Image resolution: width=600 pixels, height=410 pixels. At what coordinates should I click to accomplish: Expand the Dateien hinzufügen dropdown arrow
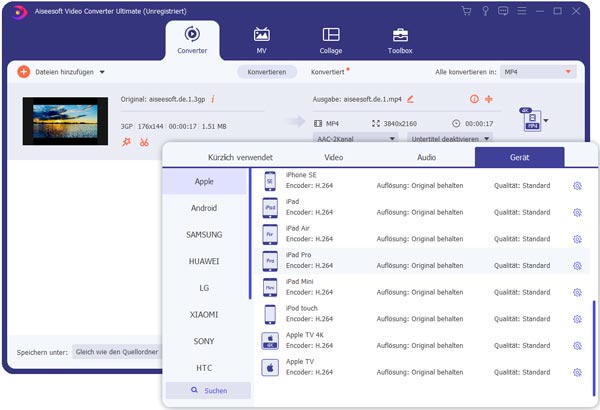click(x=102, y=72)
